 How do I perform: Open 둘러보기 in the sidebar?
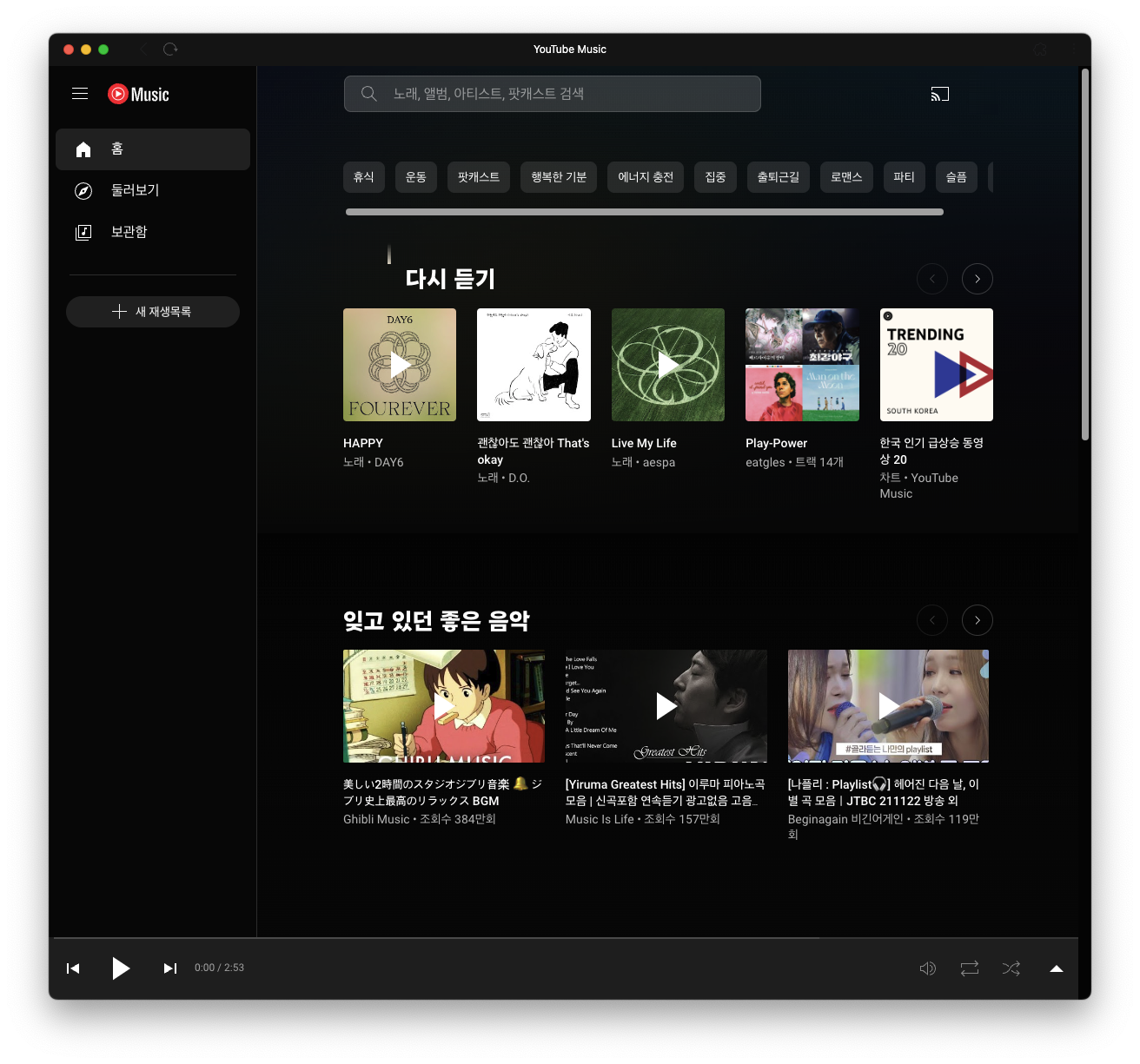(x=153, y=190)
